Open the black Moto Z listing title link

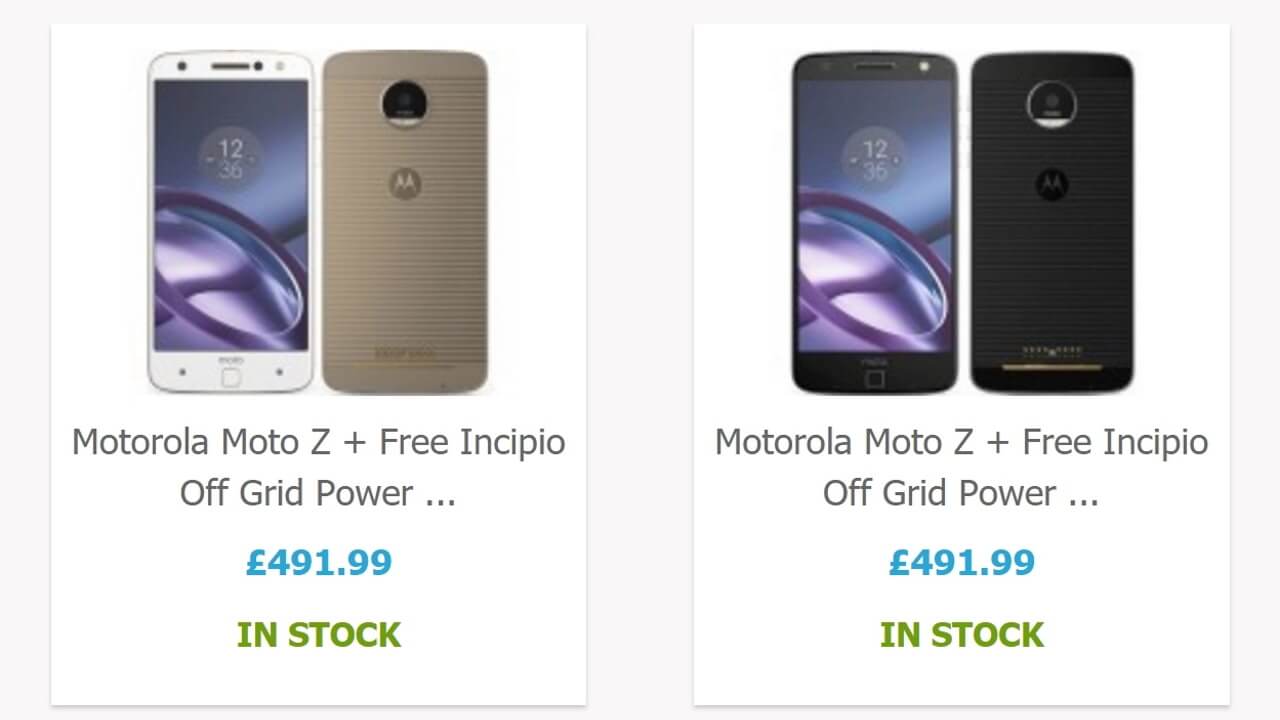pyautogui.click(x=962, y=467)
